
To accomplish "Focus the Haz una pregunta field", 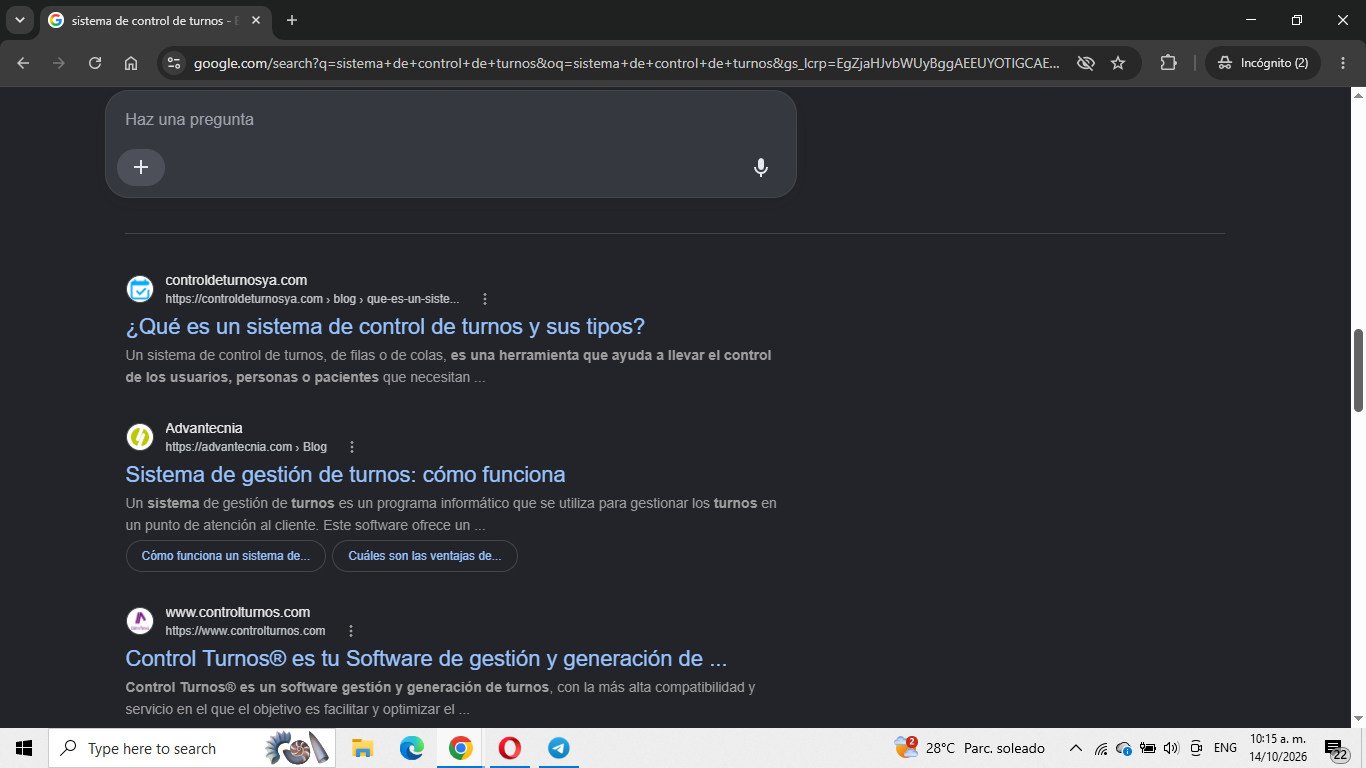I will [x=450, y=120].
